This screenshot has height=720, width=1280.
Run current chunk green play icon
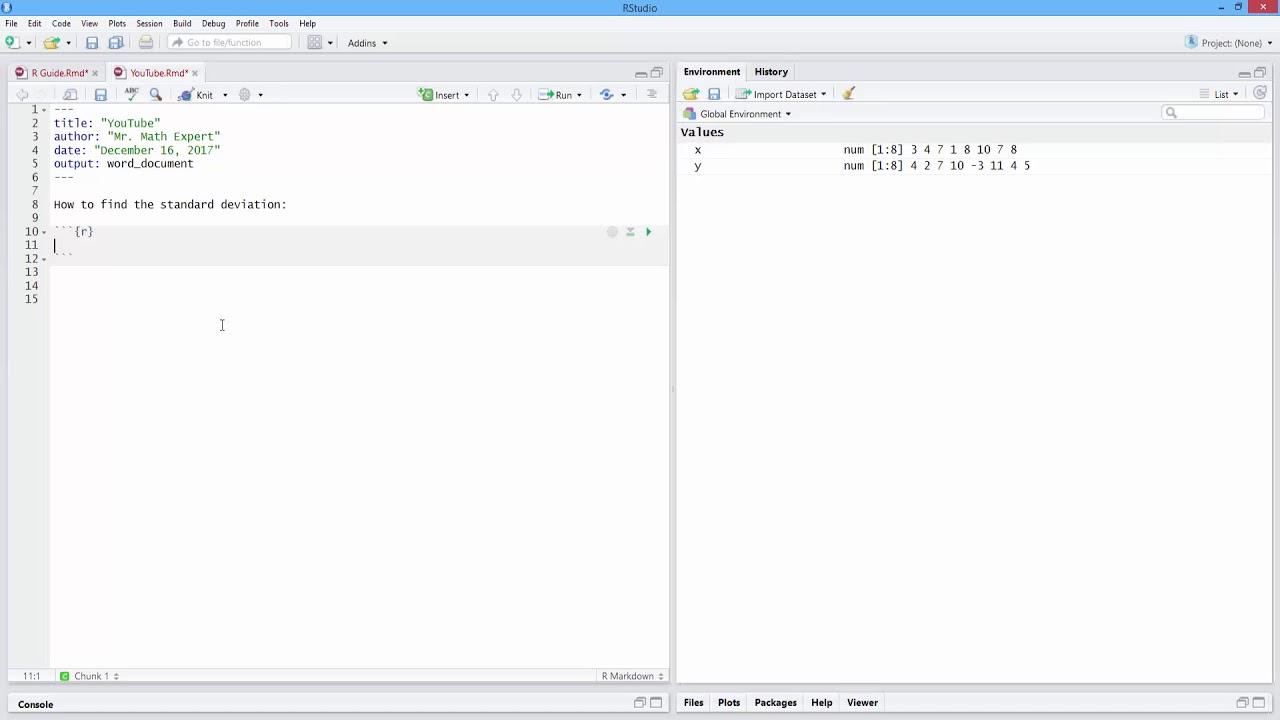(x=648, y=232)
